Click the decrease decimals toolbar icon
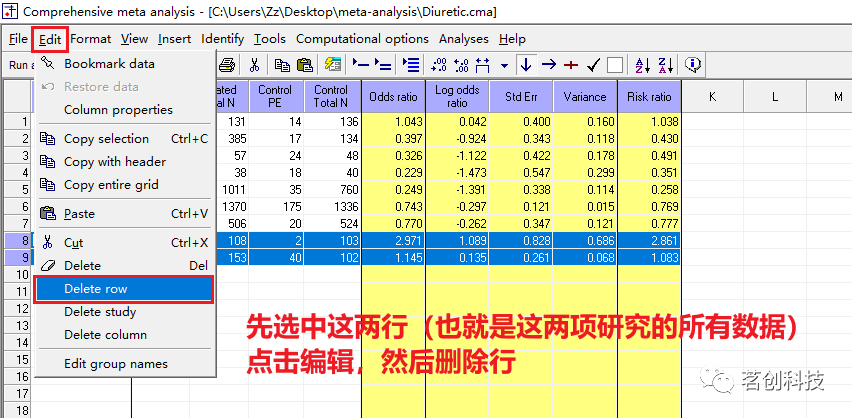Image resolution: width=852 pixels, height=418 pixels. click(461, 65)
